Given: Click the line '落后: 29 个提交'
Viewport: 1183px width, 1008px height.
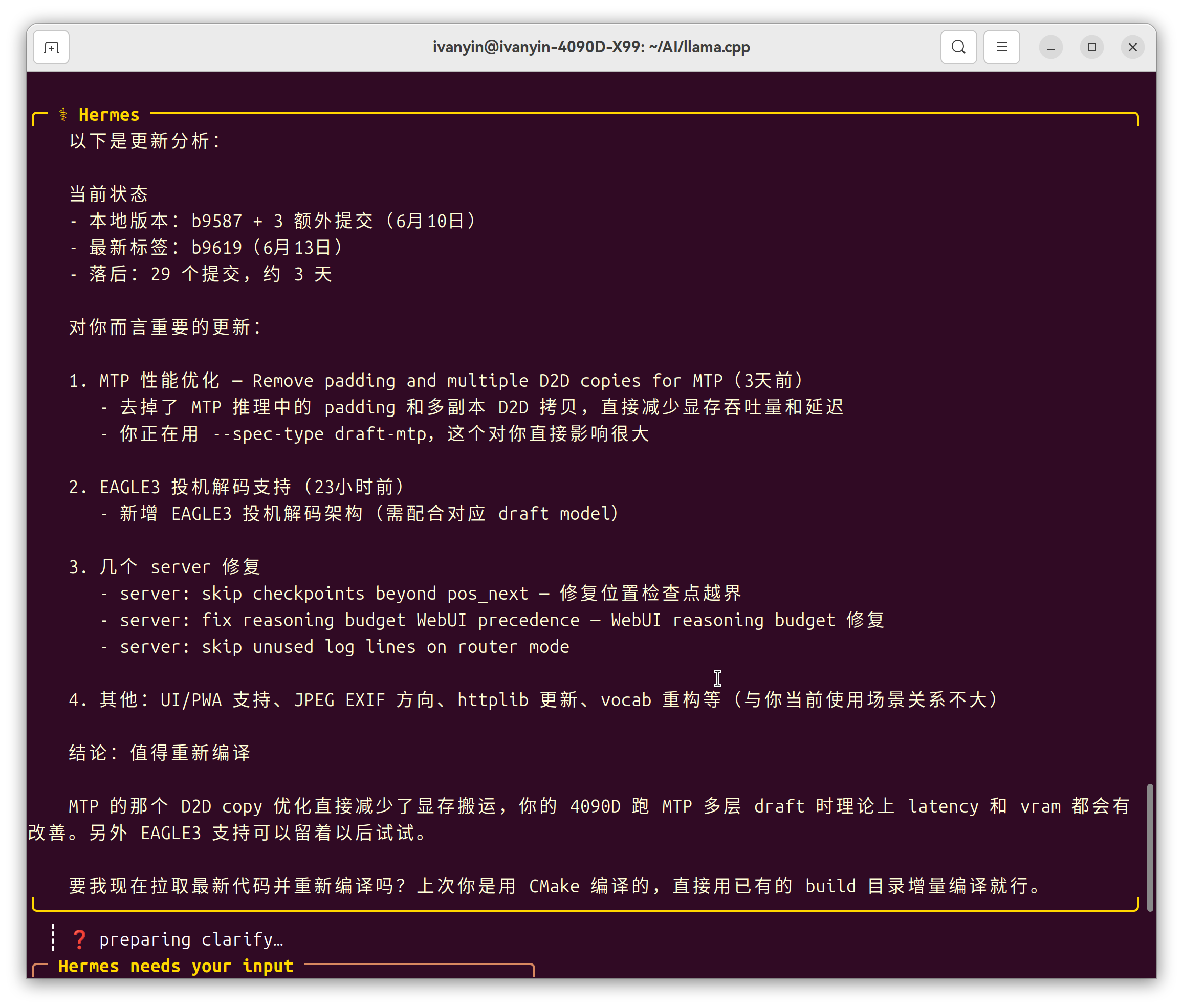Looking at the screenshot, I should (x=201, y=274).
